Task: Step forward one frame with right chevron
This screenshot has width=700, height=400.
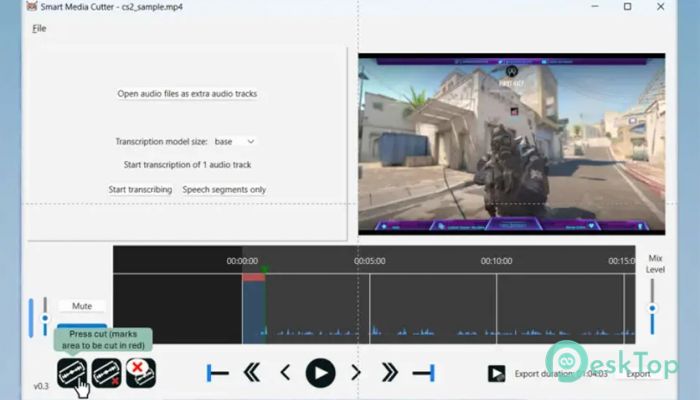Action: click(355, 373)
